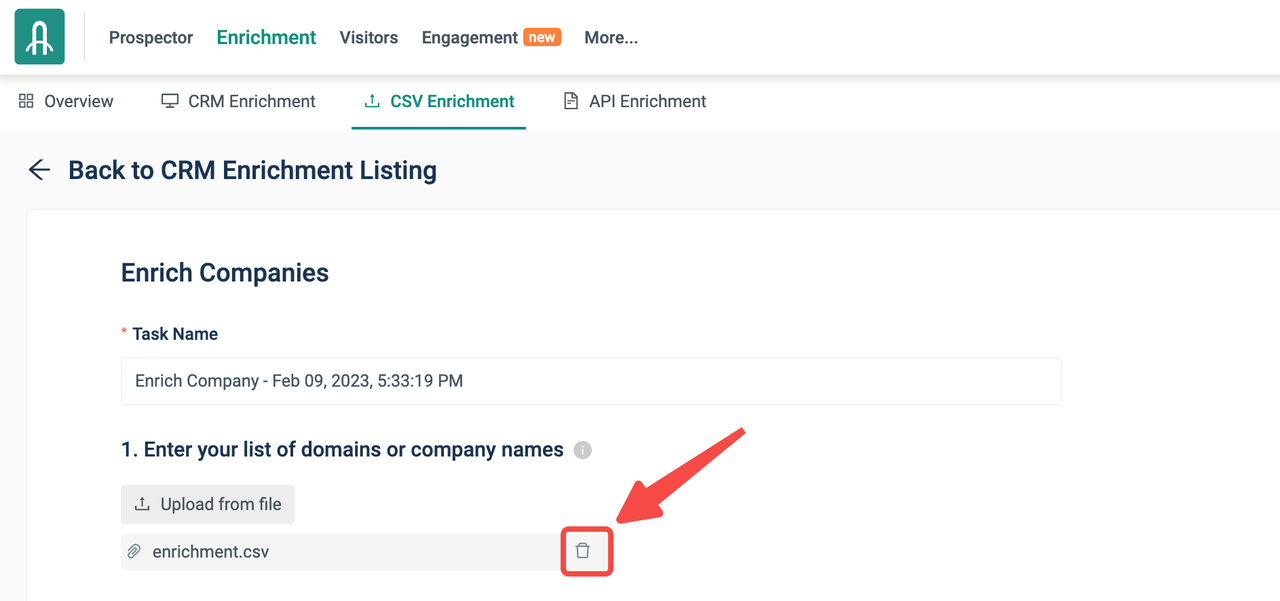Open the Prospector menu
The image size is (1280, 601).
pos(151,38)
